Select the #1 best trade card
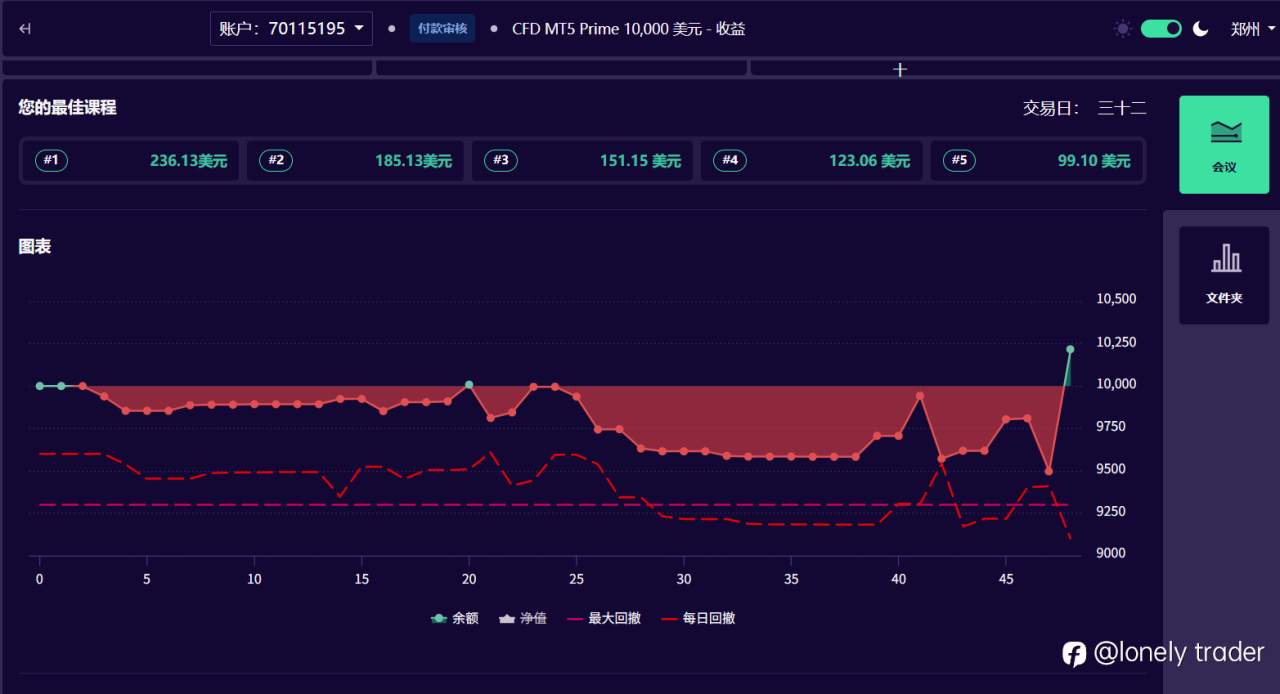The height and width of the screenshot is (694, 1280). coord(130,160)
